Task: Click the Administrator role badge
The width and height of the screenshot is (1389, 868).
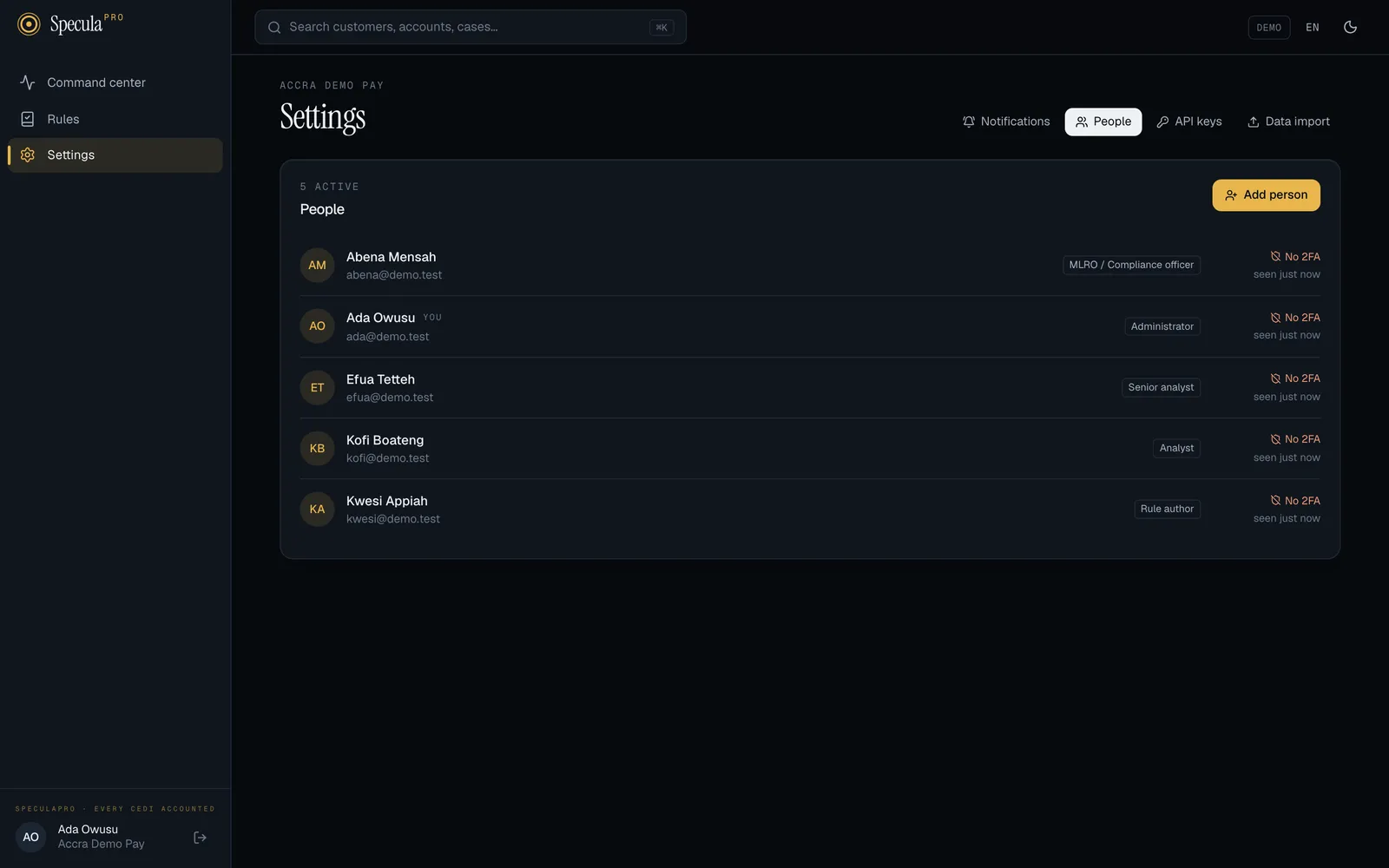Action: (x=1162, y=326)
